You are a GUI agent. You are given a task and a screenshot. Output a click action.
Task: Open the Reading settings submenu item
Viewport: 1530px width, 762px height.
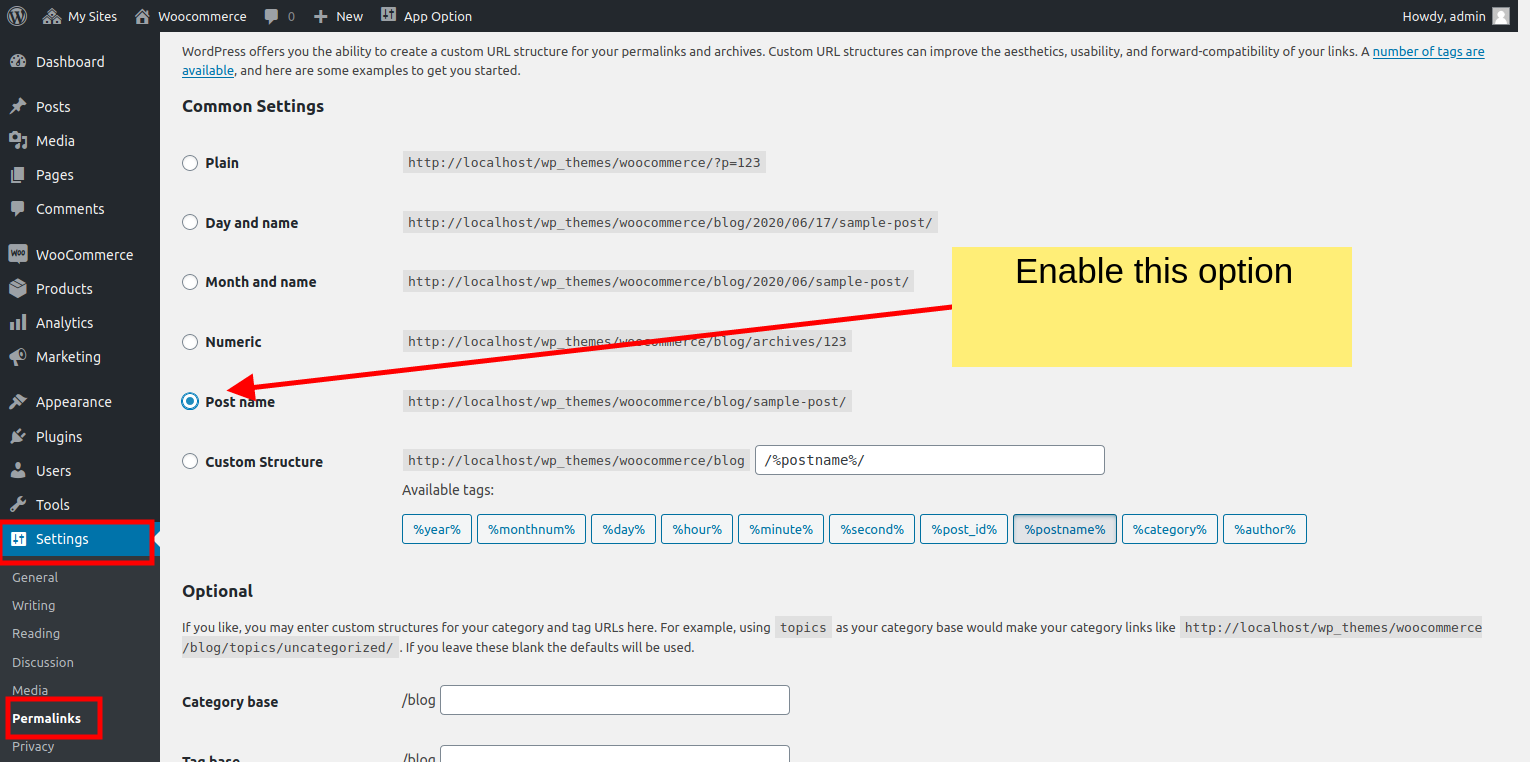pyautogui.click(x=36, y=633)
